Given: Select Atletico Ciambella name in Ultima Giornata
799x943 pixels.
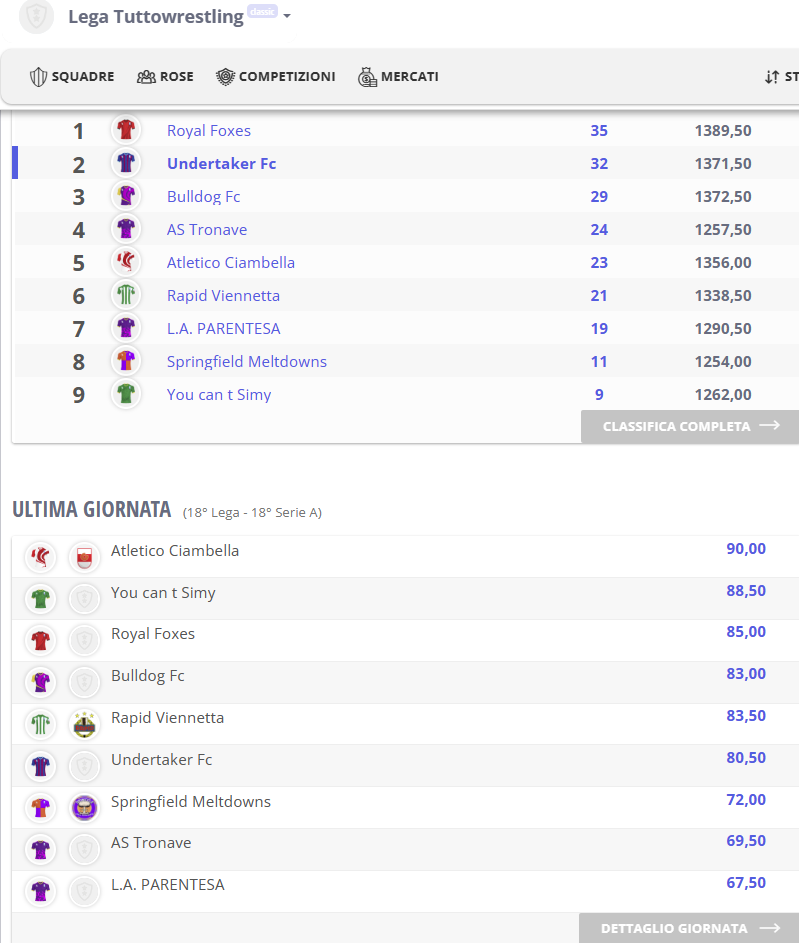Looking at the screenshot, I should pos(175,551).
